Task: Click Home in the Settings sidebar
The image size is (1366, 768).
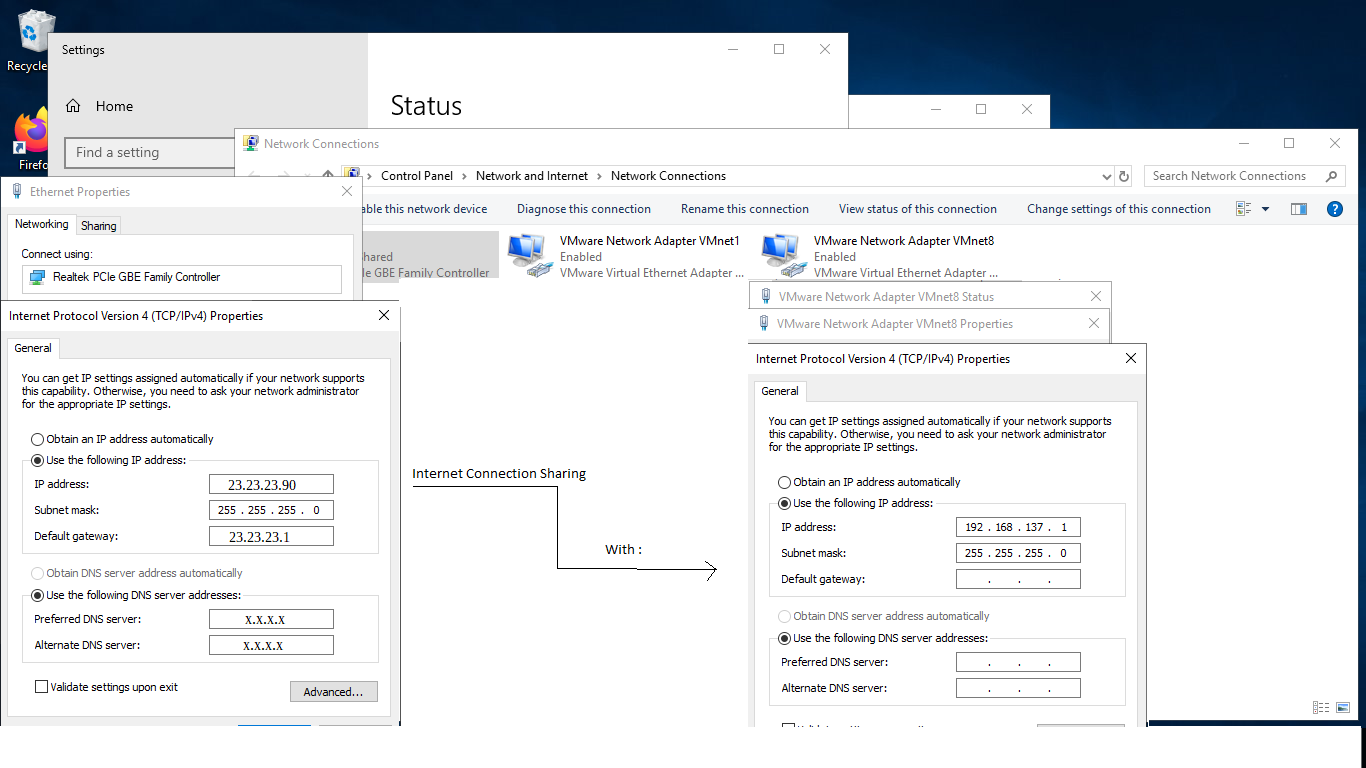Action: coord(114,106)
